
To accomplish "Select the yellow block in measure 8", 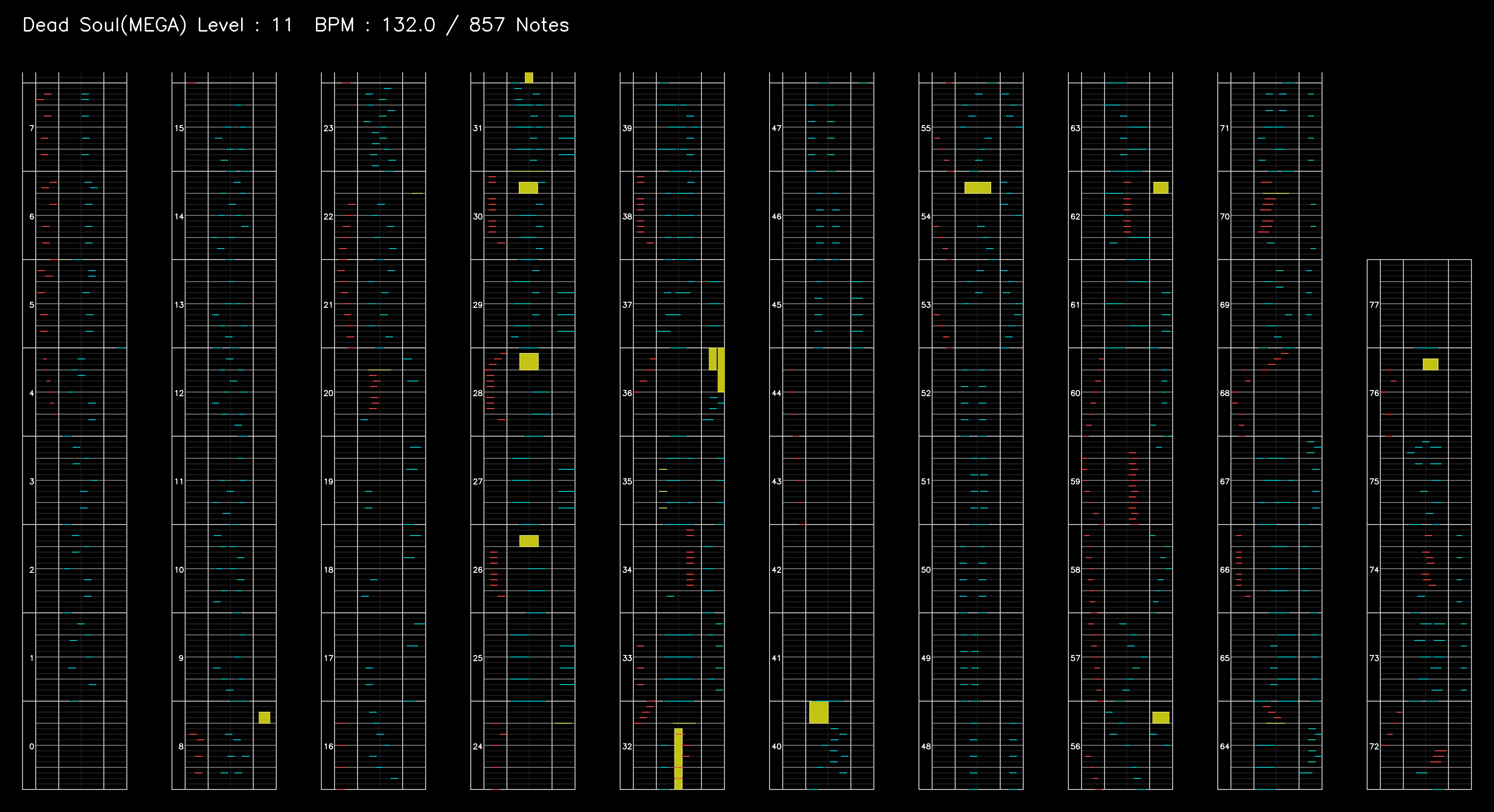I will pyautogui.click(x=264, y=718).
